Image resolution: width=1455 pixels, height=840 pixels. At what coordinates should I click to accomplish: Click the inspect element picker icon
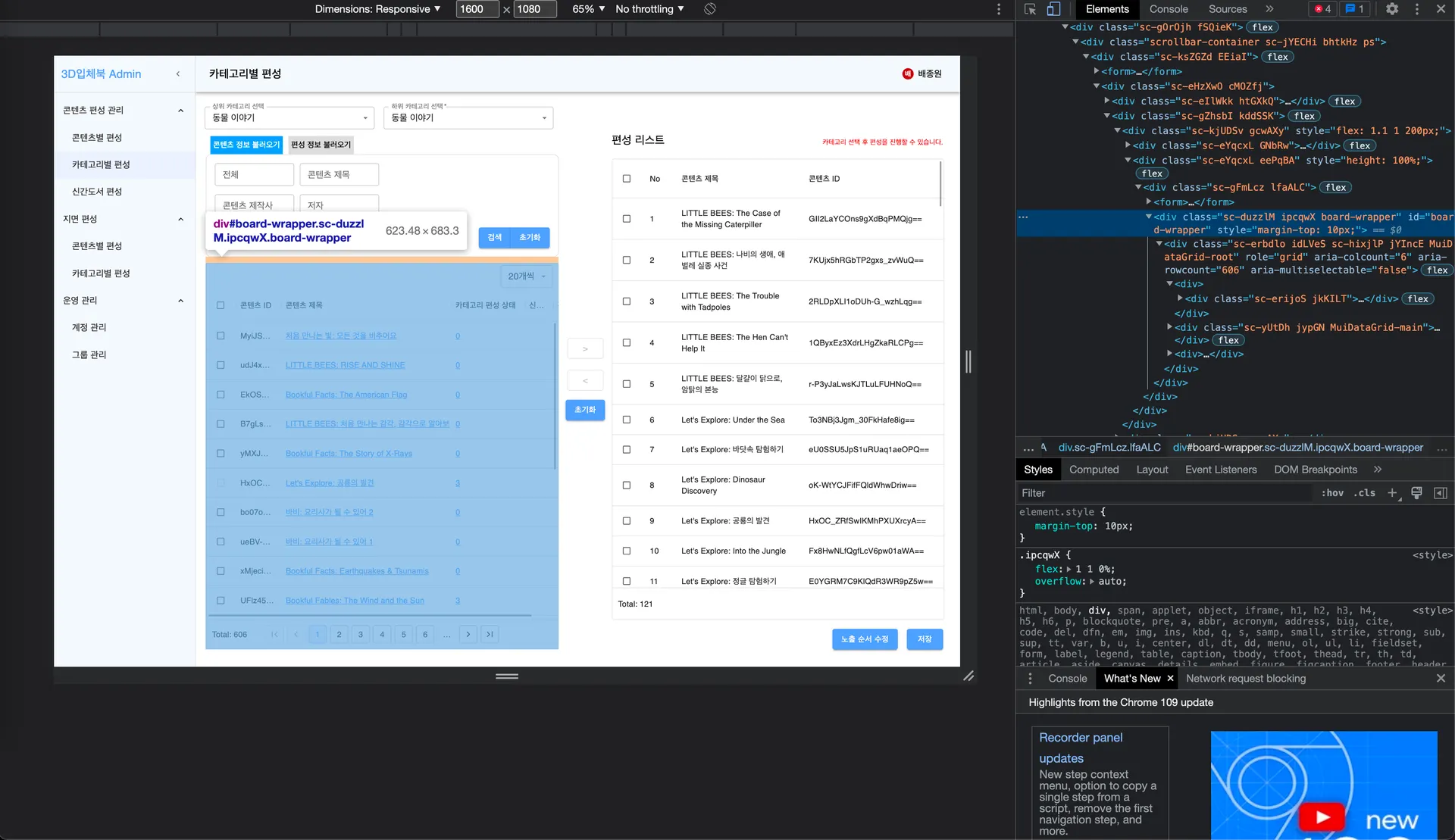1030,9
